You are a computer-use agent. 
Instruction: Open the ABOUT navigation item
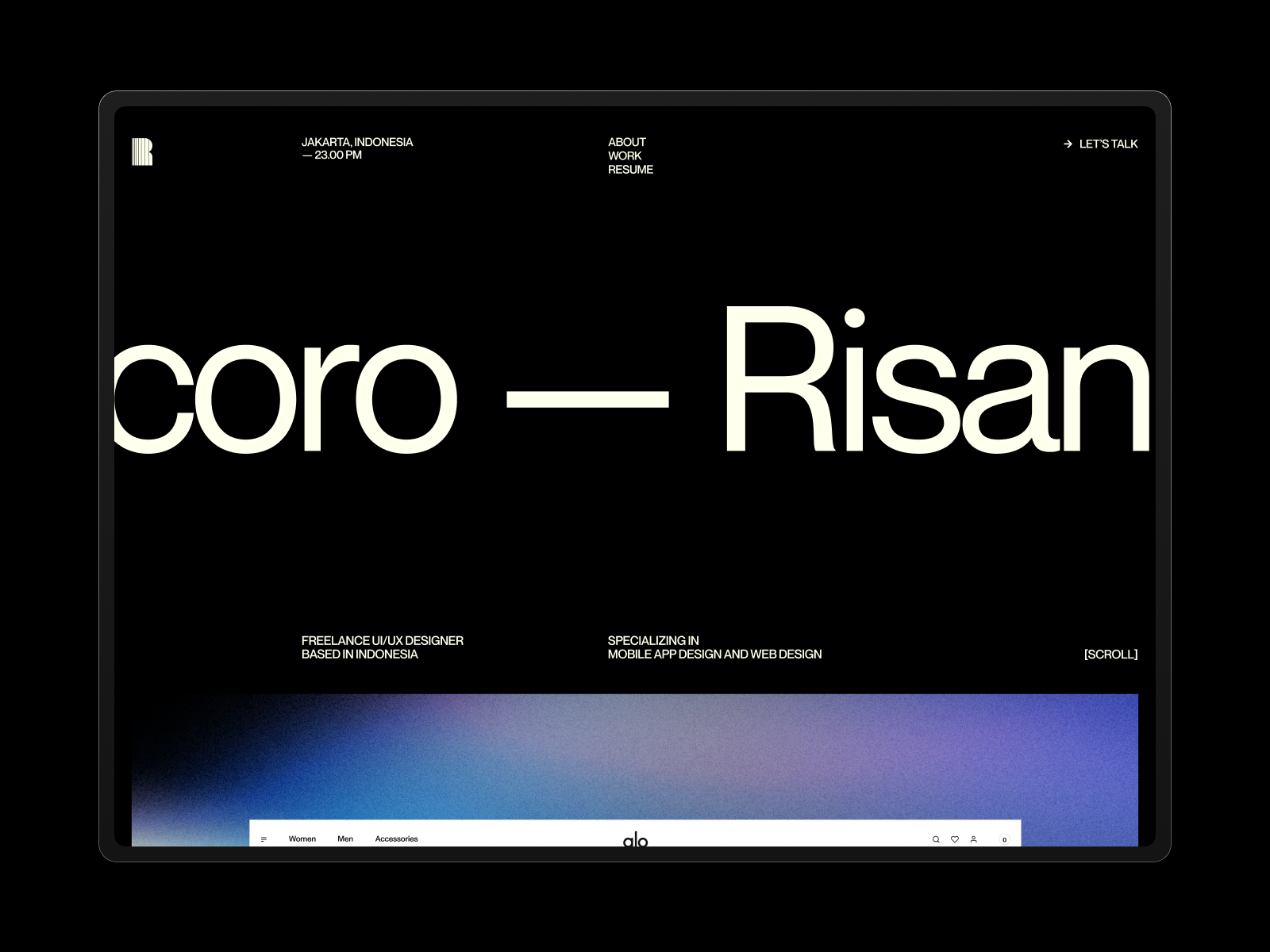click(626, 142)
